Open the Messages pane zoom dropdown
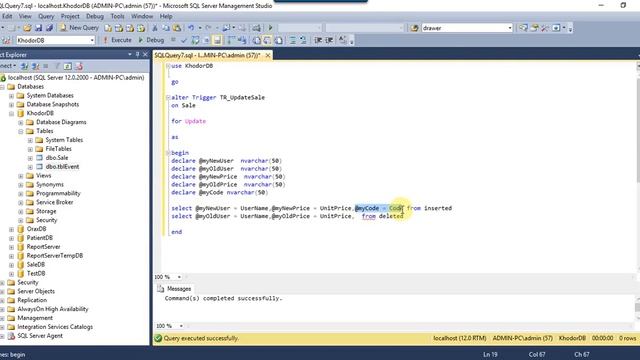This screenshot has width=640, height=360. [x=181, y=326]
